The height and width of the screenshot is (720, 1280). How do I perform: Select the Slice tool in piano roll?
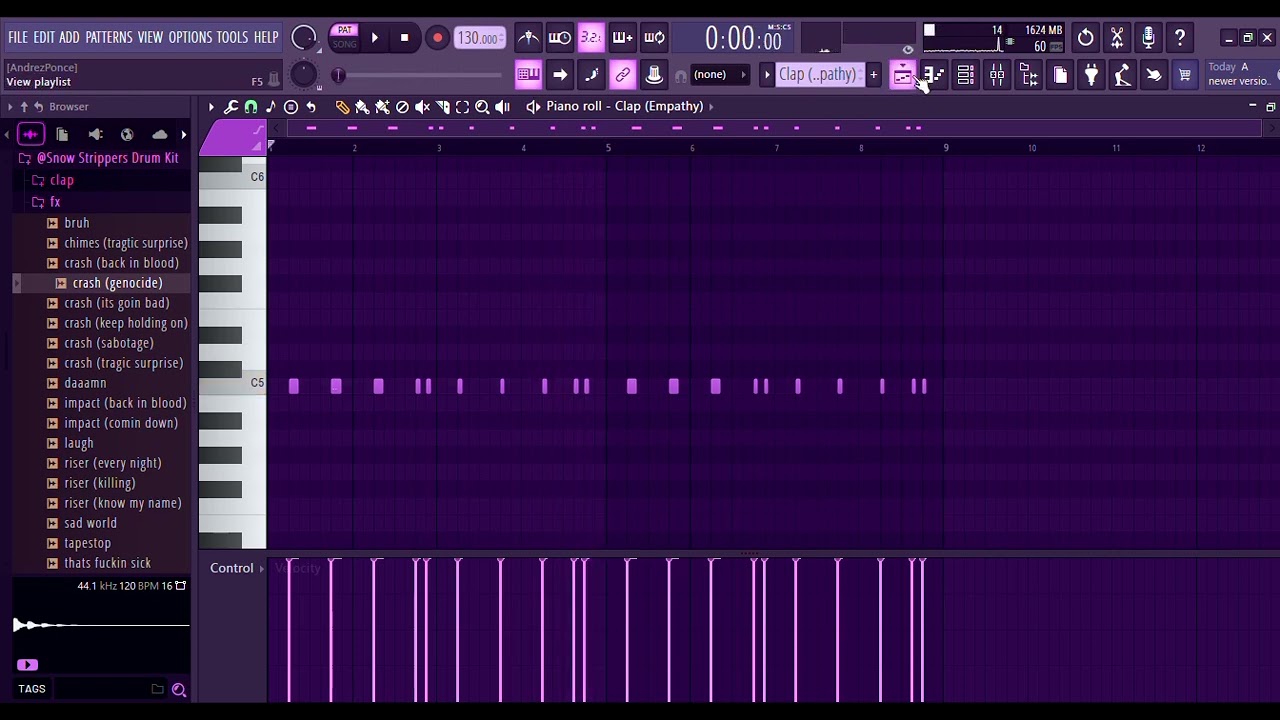click(x=442, y=106)
